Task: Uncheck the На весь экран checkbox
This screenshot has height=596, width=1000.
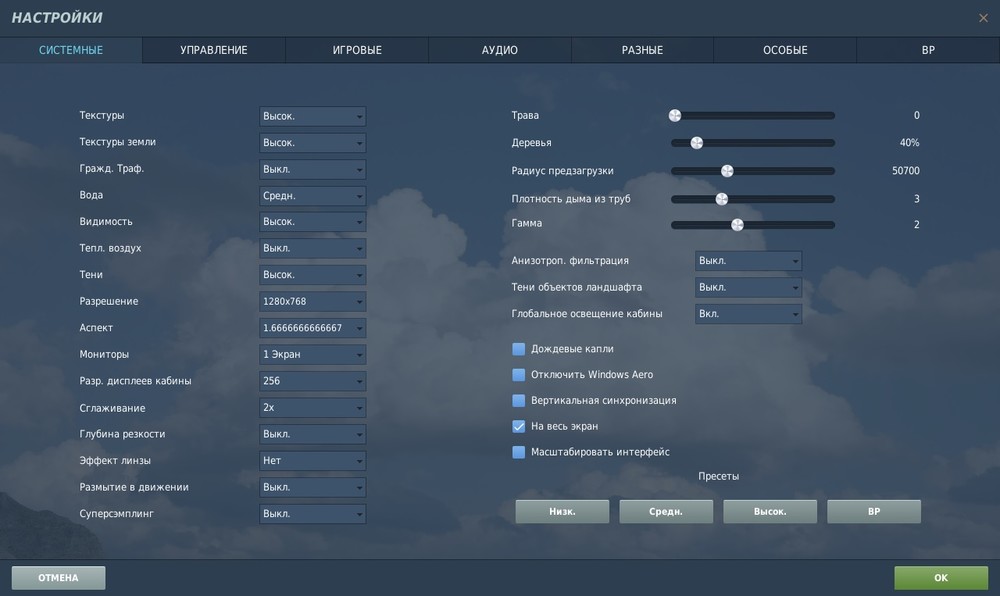Action: 518,426
